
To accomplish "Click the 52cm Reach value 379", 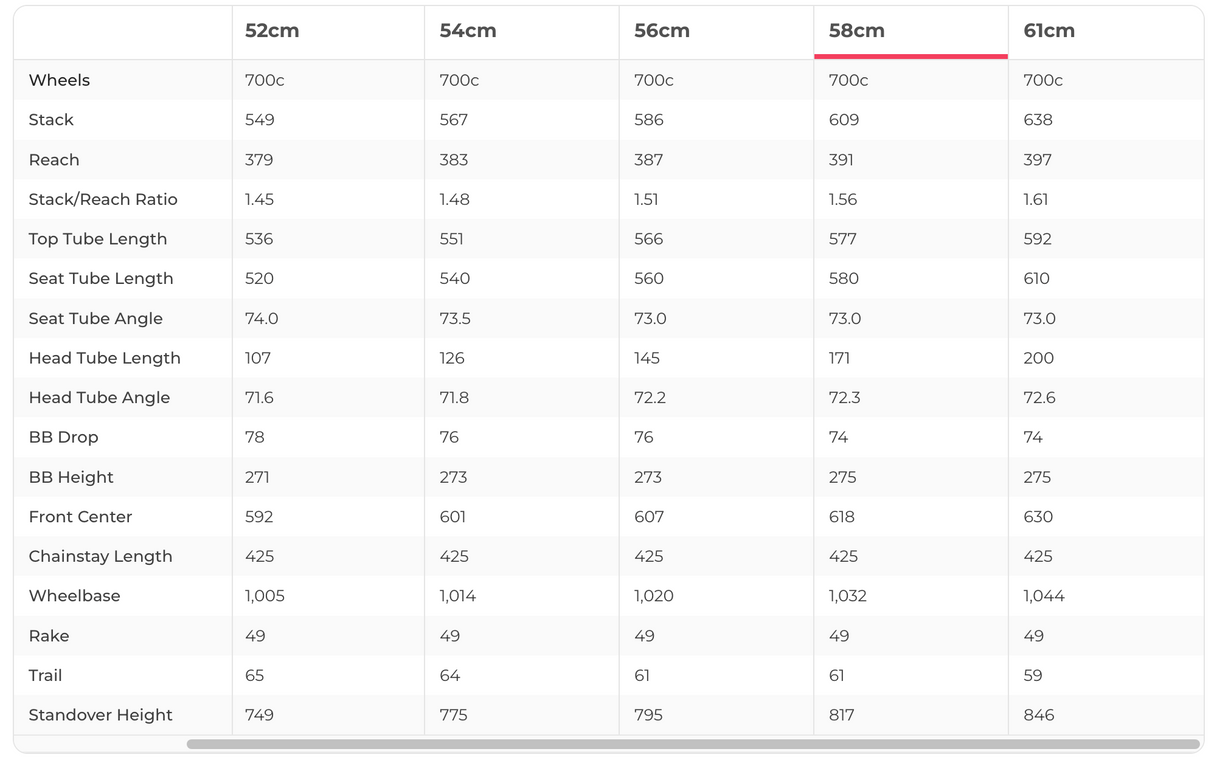I will point(259,160).
